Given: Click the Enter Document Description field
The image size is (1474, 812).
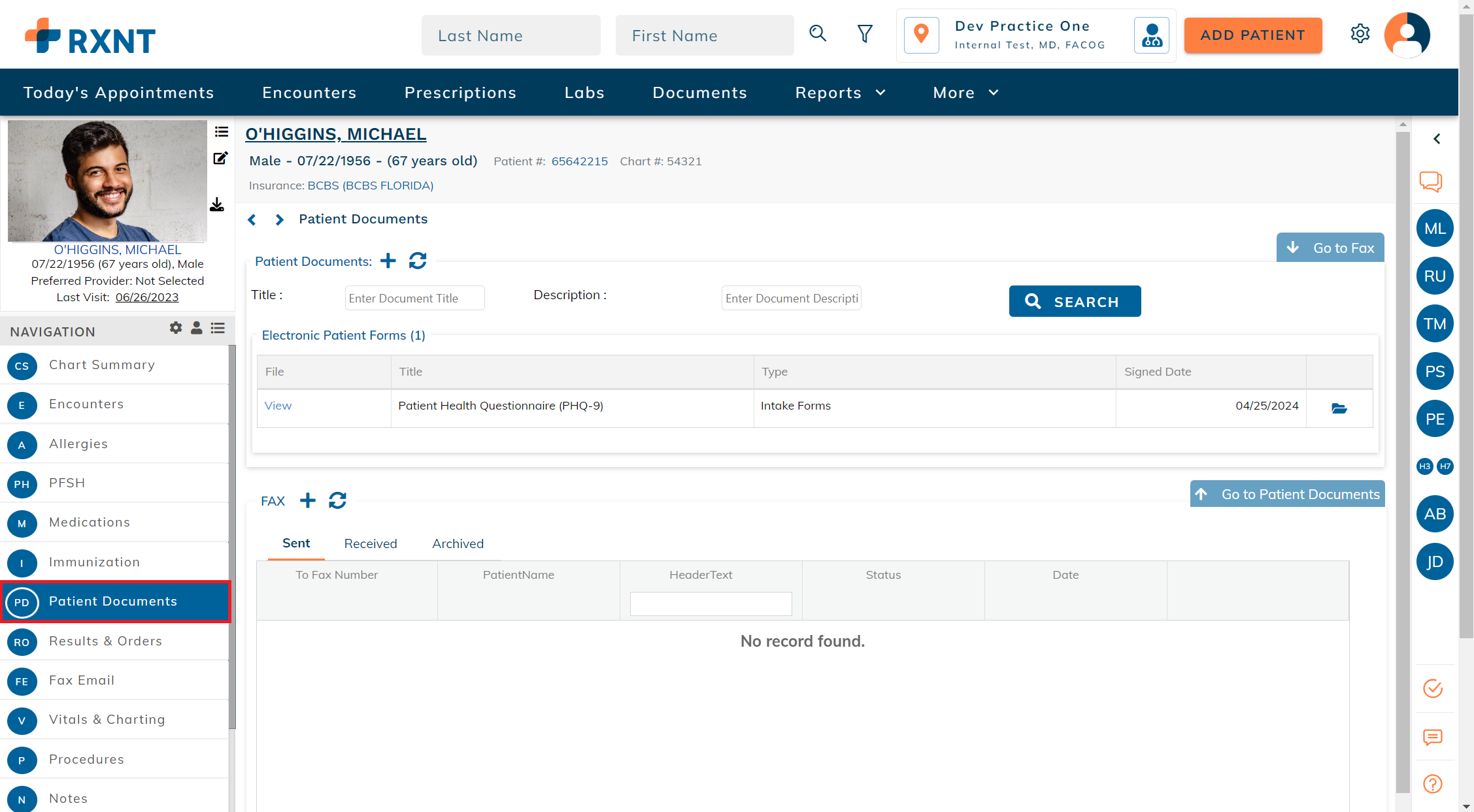Looking at the screenshot, I should (x=791, y=298).
